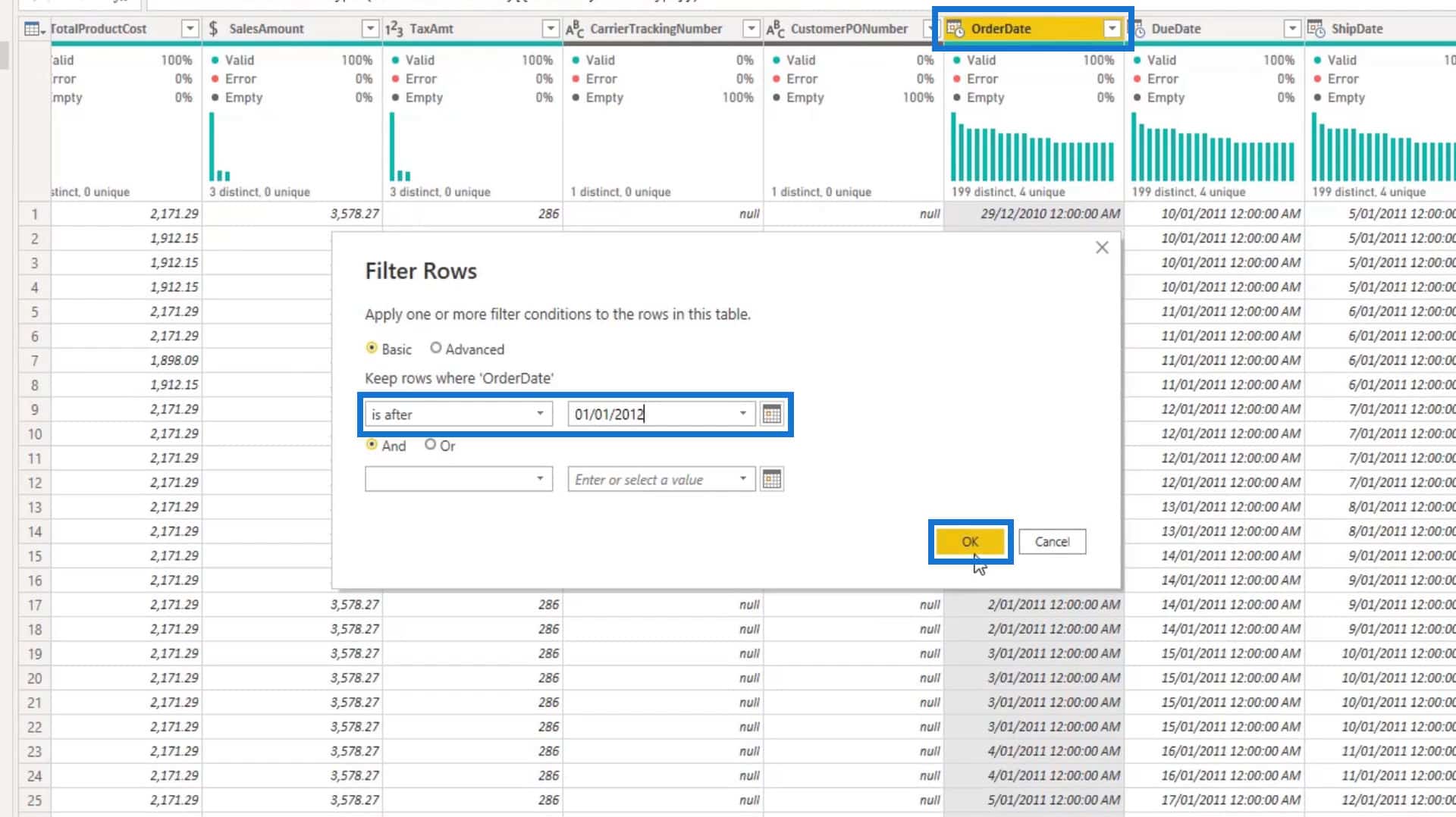Select row number 1
The height and width of the screenshot is (817, 1456).
pos(34,214)
